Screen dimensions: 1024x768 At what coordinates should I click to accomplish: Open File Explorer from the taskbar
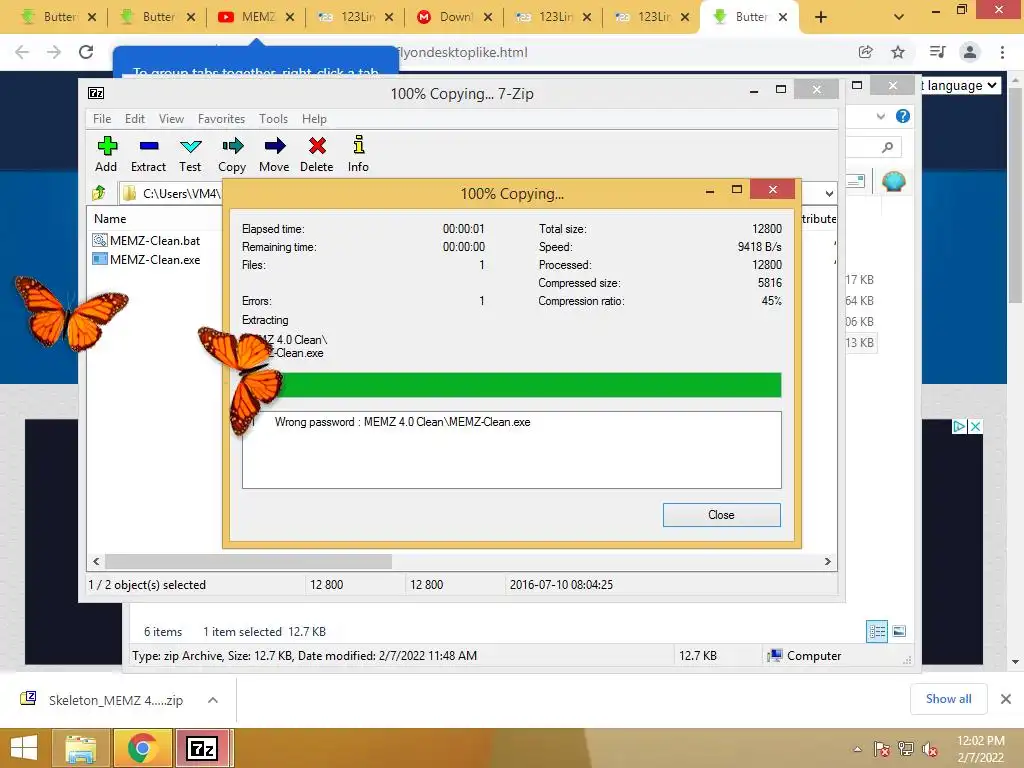click(x=81, y=748)
